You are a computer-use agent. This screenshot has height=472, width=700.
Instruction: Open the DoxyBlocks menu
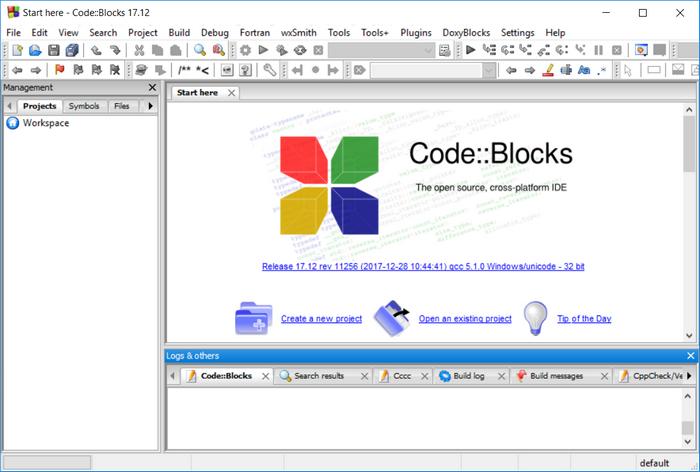466,33
